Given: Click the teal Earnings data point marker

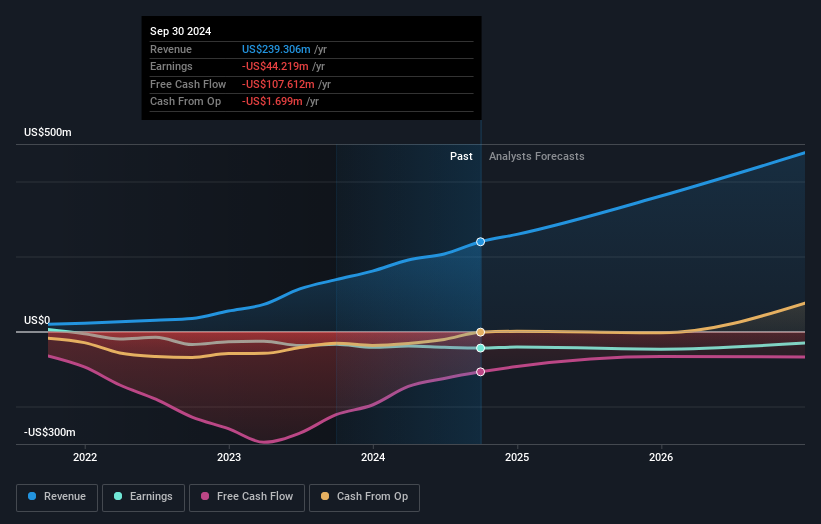Looking at the screenshot, I should (481, 348).
